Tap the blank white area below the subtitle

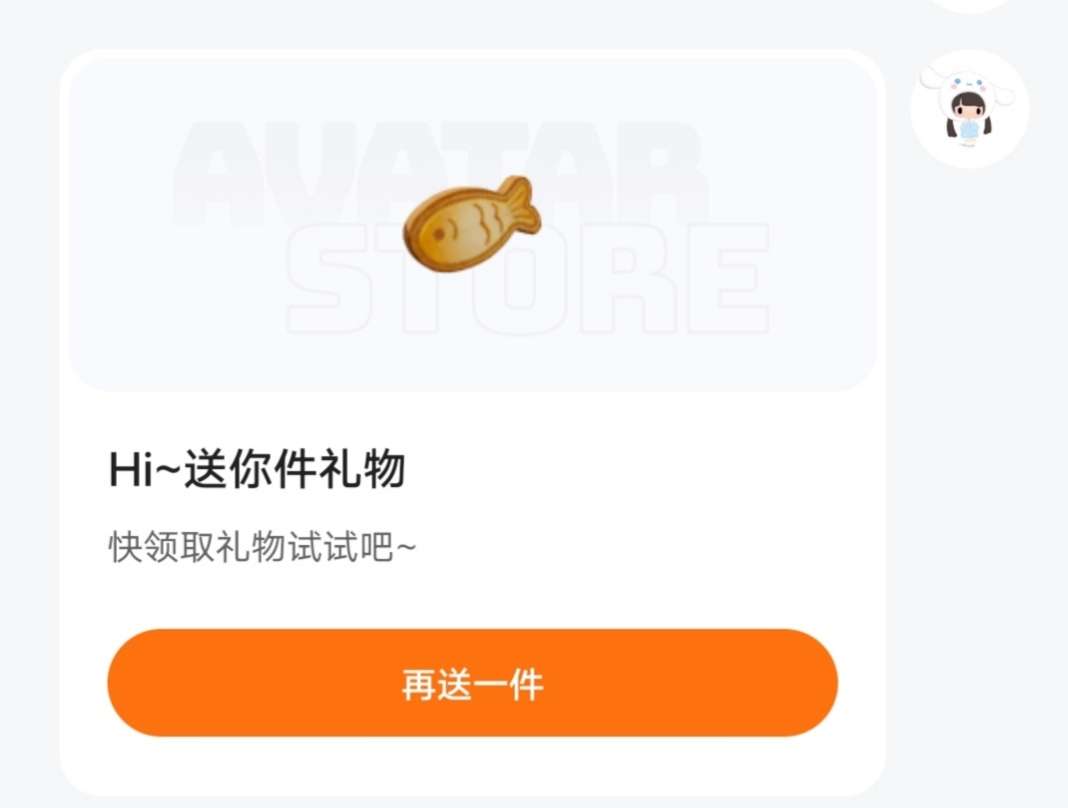[473, 596]
